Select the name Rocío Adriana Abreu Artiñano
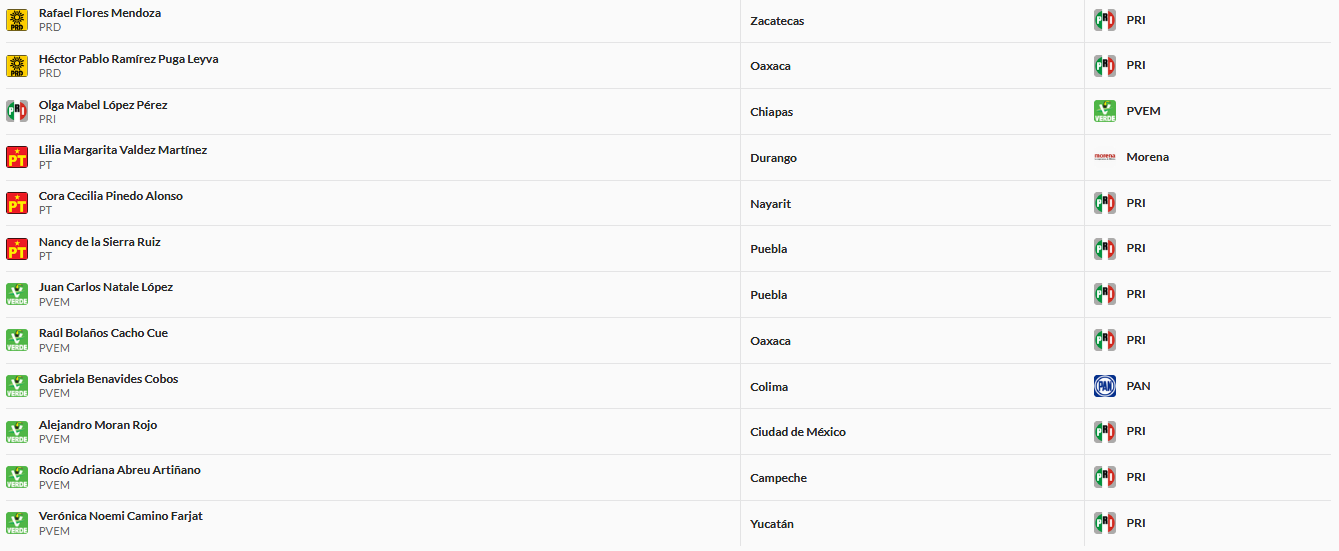 click(119, 470)
